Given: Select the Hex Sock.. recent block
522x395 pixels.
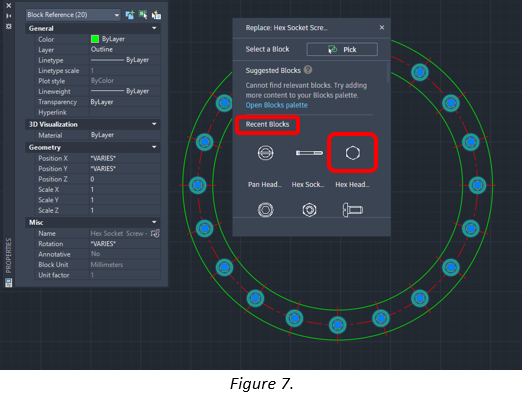Looking at the screenshot, I should [309, 153].
